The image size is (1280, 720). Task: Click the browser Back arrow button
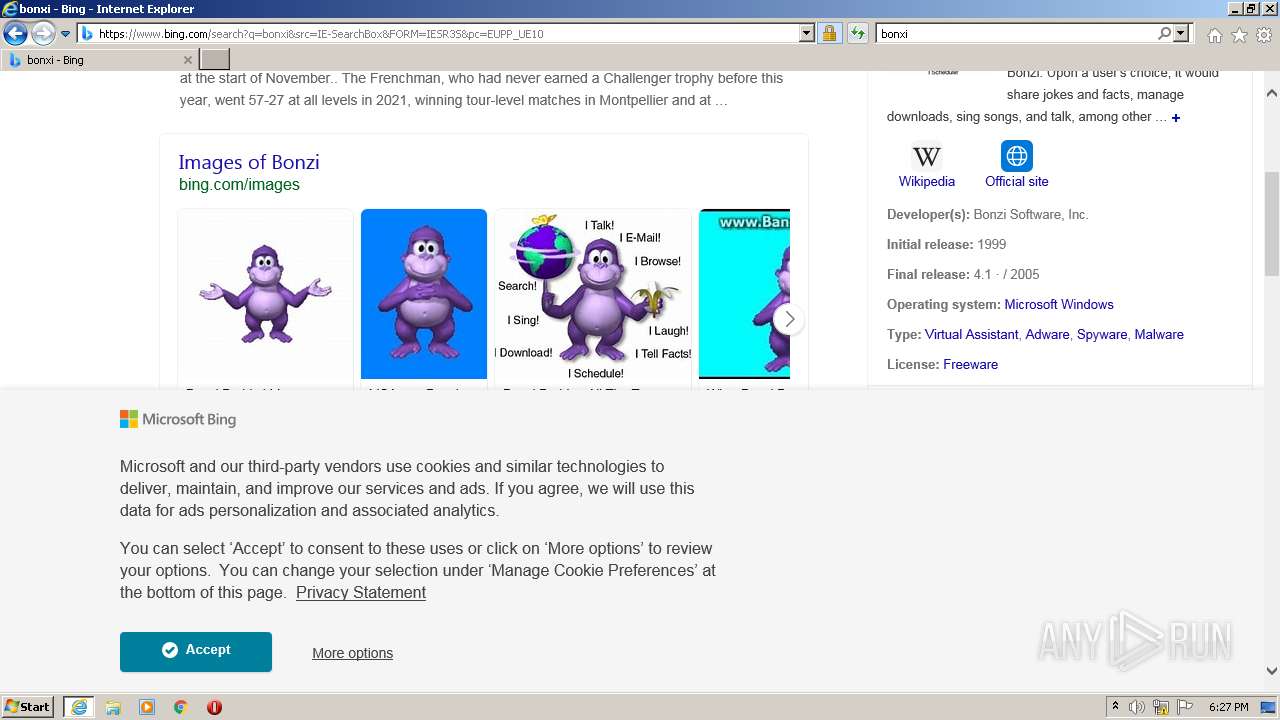click(15, 34)
